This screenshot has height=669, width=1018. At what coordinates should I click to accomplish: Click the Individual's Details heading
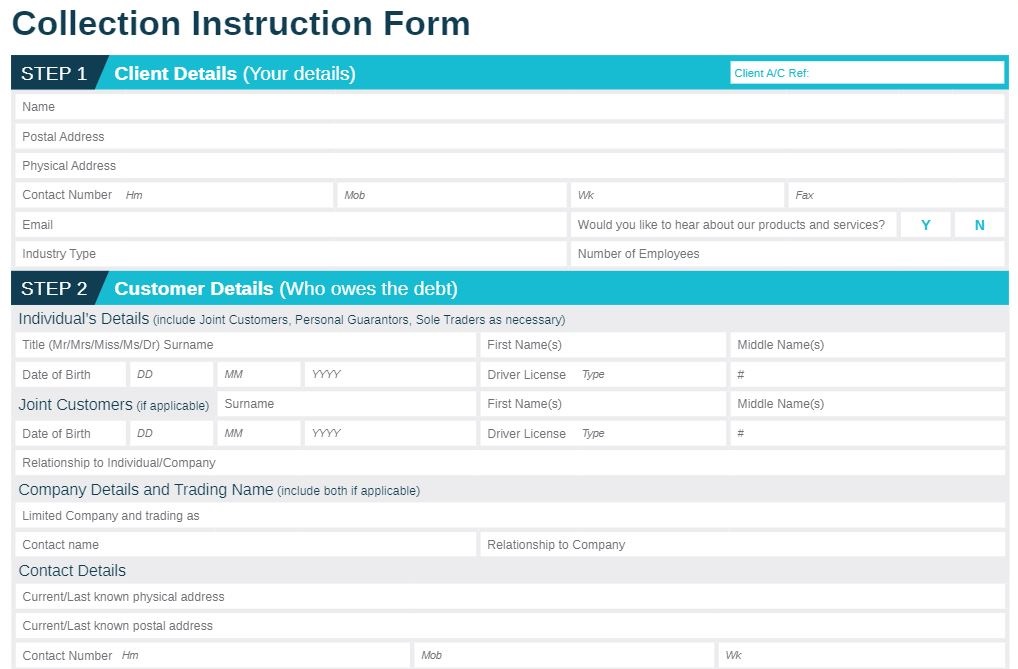[x=84, y=319]
